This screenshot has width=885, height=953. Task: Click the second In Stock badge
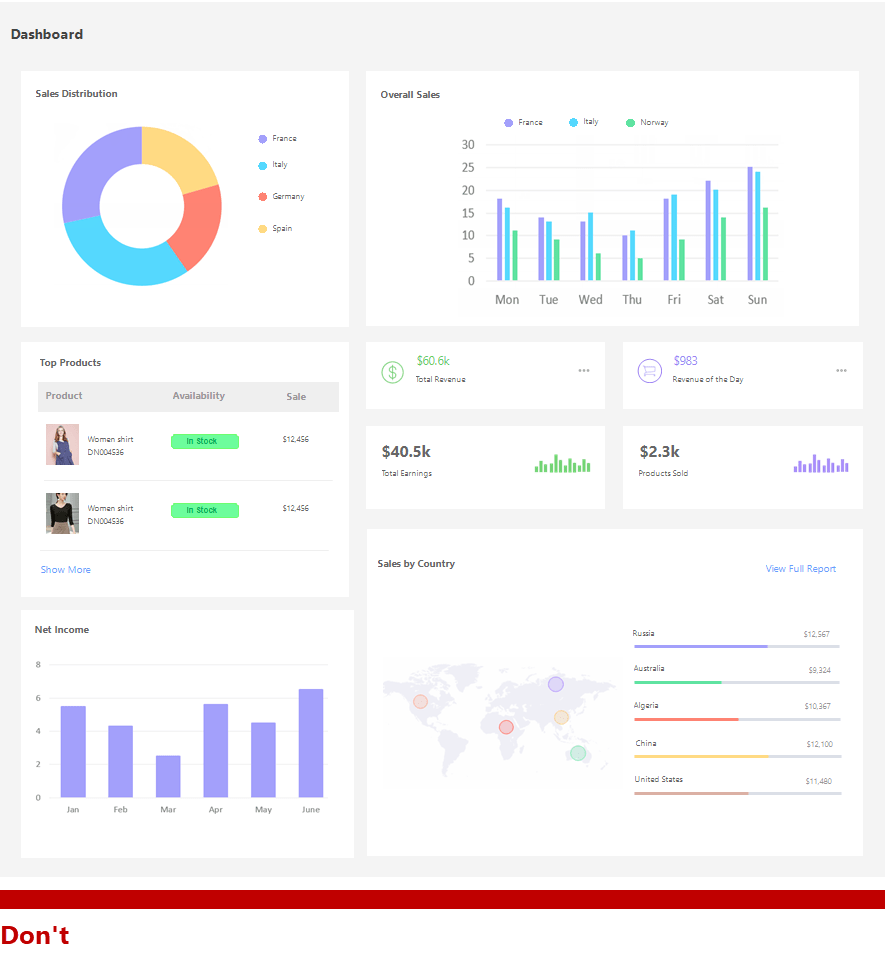pos(205,510)
